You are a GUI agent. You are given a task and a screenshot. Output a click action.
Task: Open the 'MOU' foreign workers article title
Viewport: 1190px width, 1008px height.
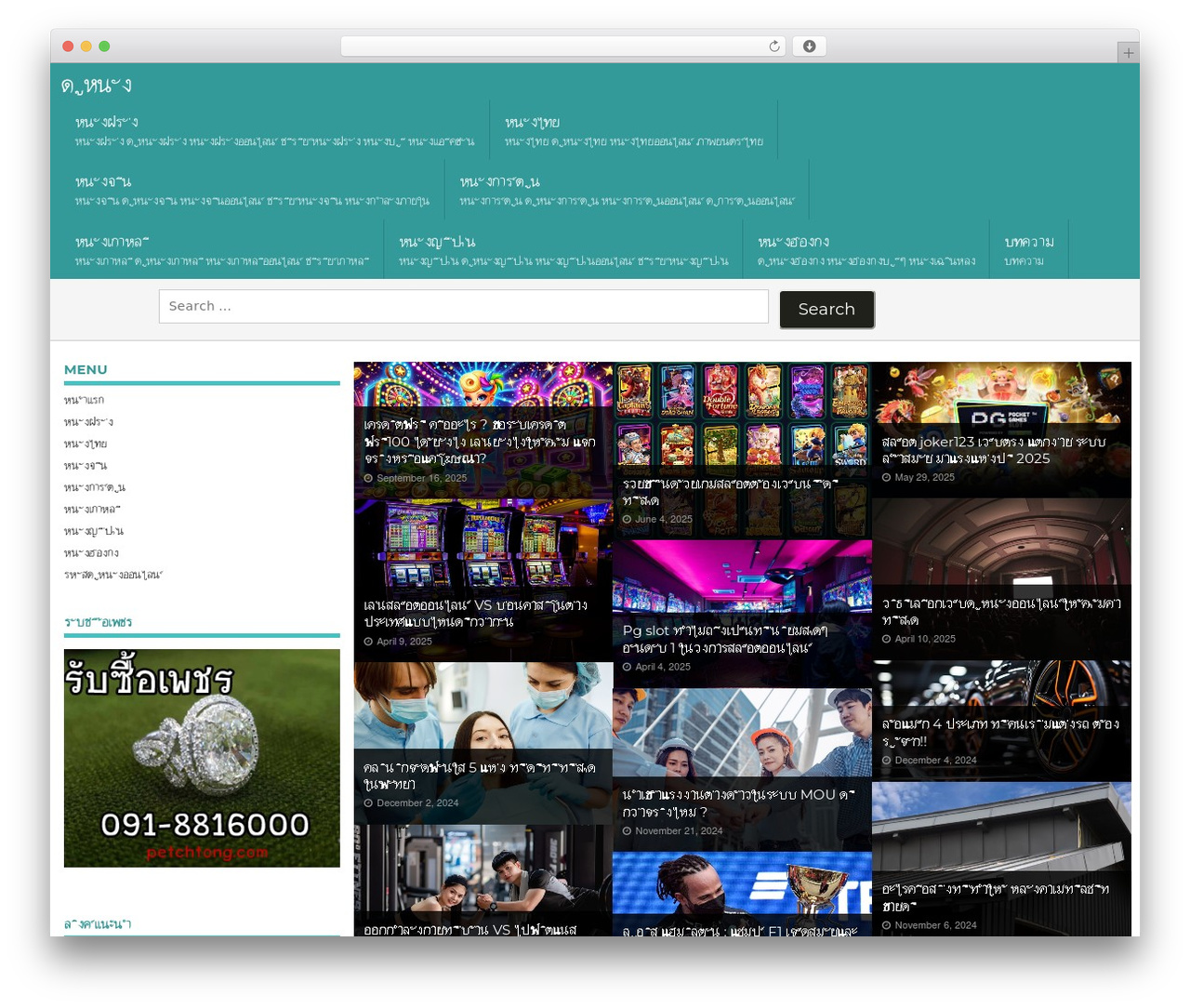(738, 803)
